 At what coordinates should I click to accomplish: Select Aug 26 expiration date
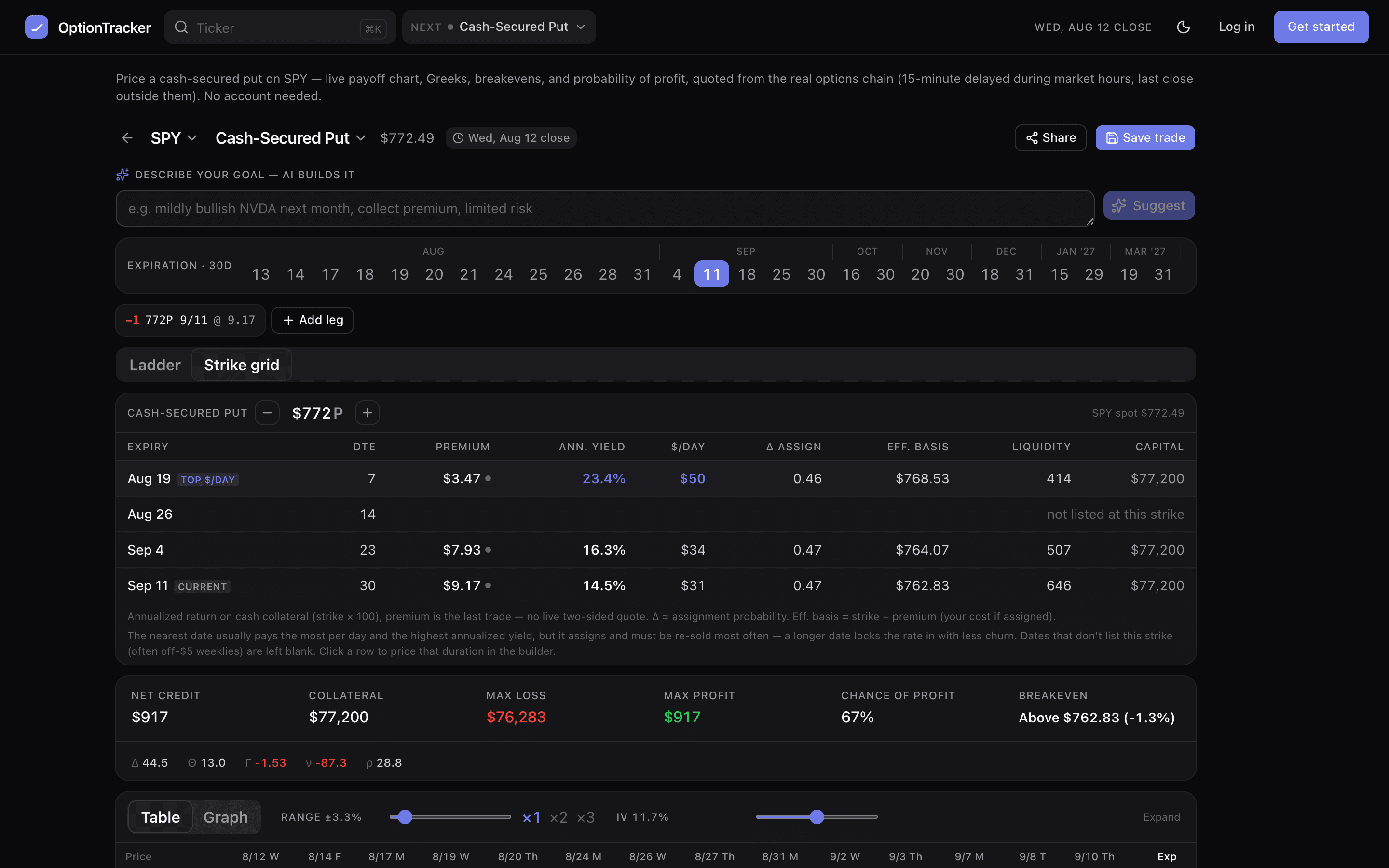[x=573, y=274]
